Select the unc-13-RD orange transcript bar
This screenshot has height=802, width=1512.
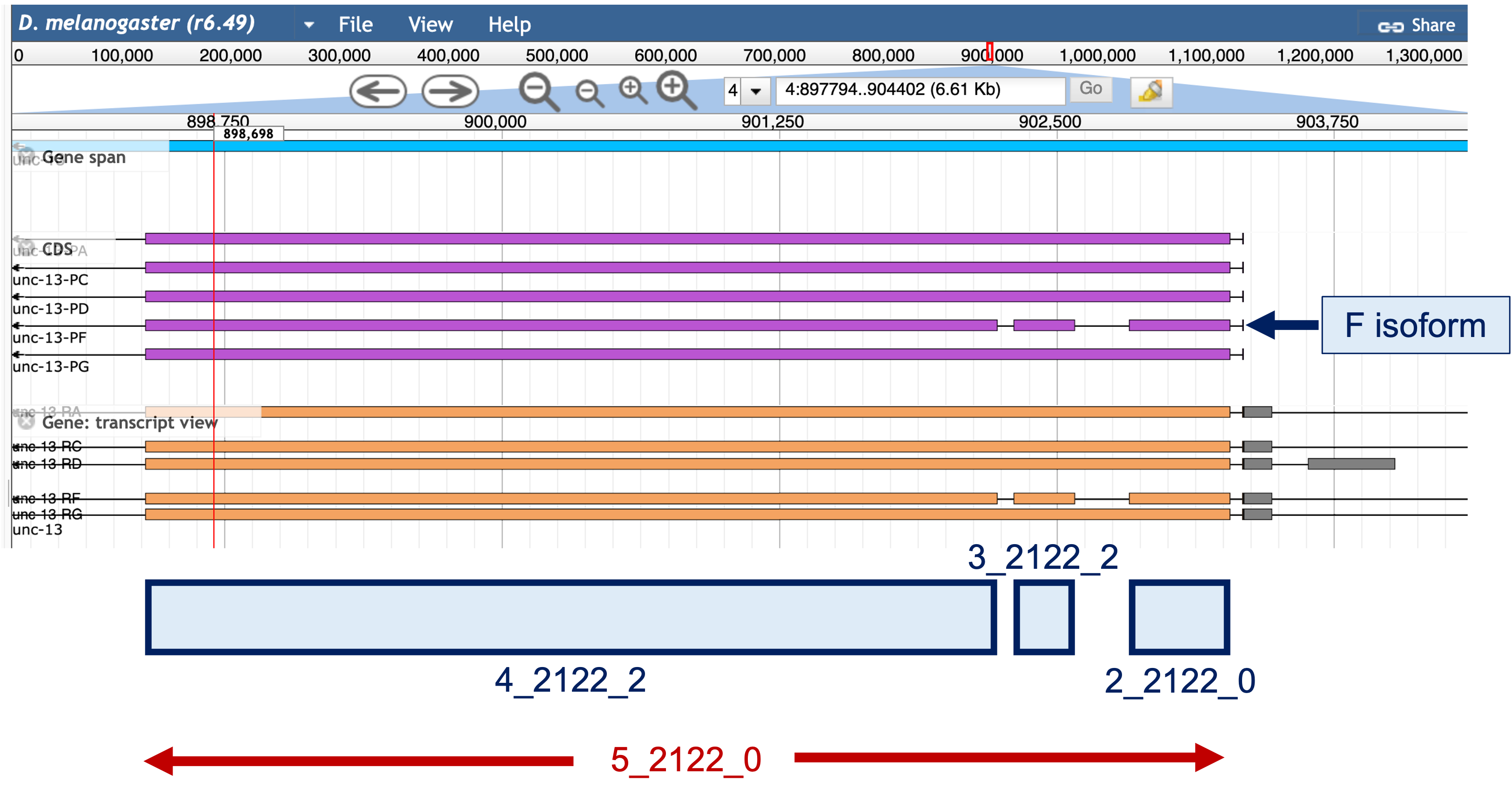coord(687,464)
